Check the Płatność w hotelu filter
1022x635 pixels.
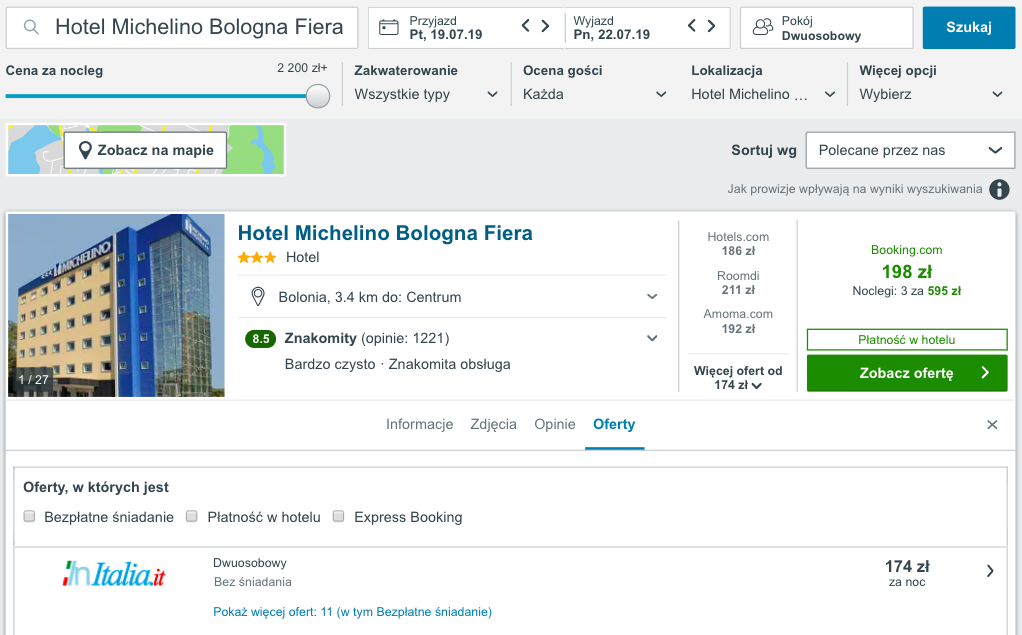(192, 516)
